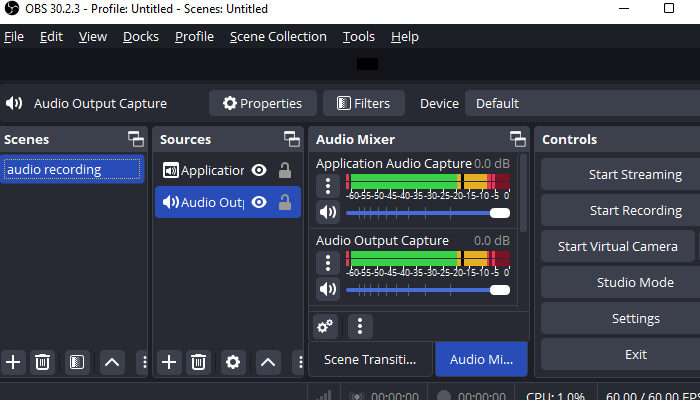Image resolution: width=700 pixels, height=400 pixels.
Task: Open scene filters icon in Scenes panel
Action: coord(77,362)
